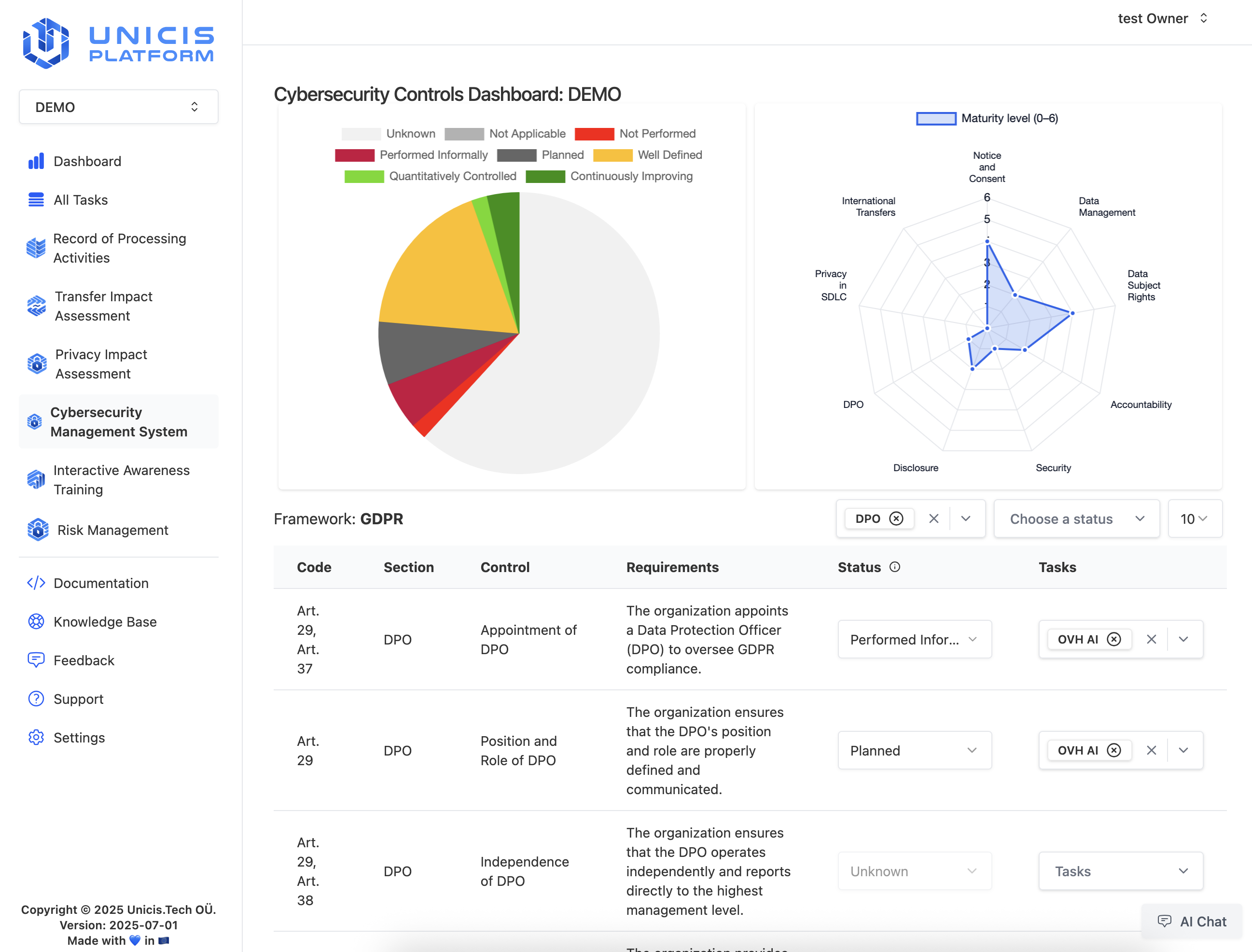Click the Settings gear icon
1252x952 pixels.
click(x=36, y=737)
